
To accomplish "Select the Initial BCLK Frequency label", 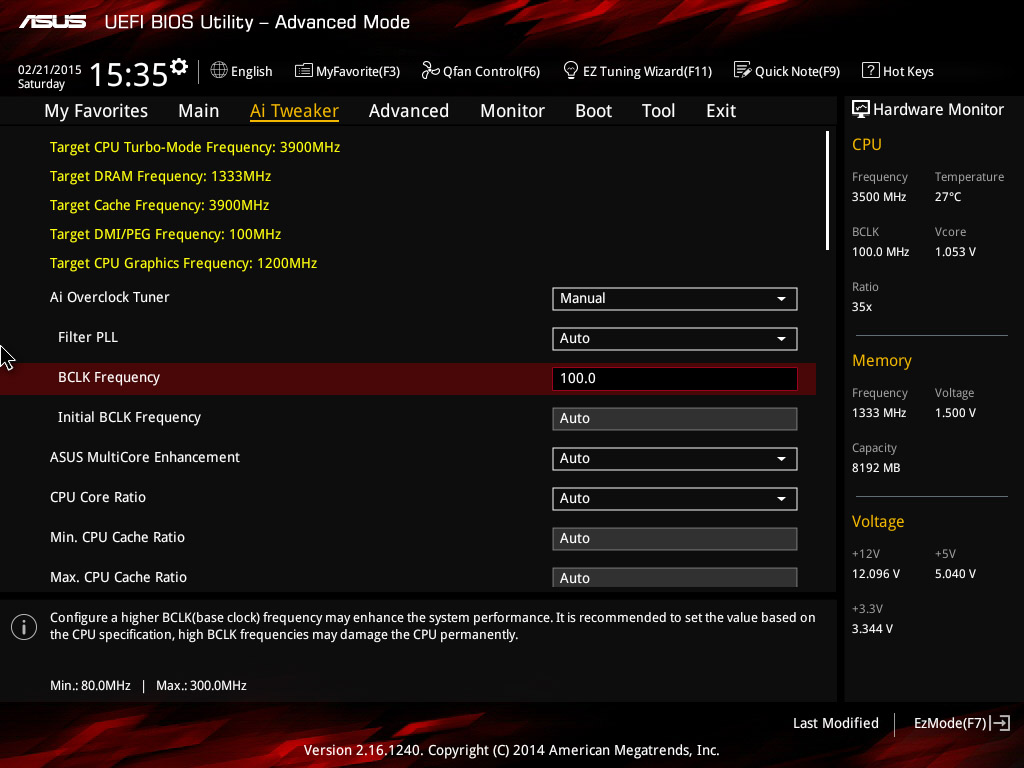I will 129,417.
